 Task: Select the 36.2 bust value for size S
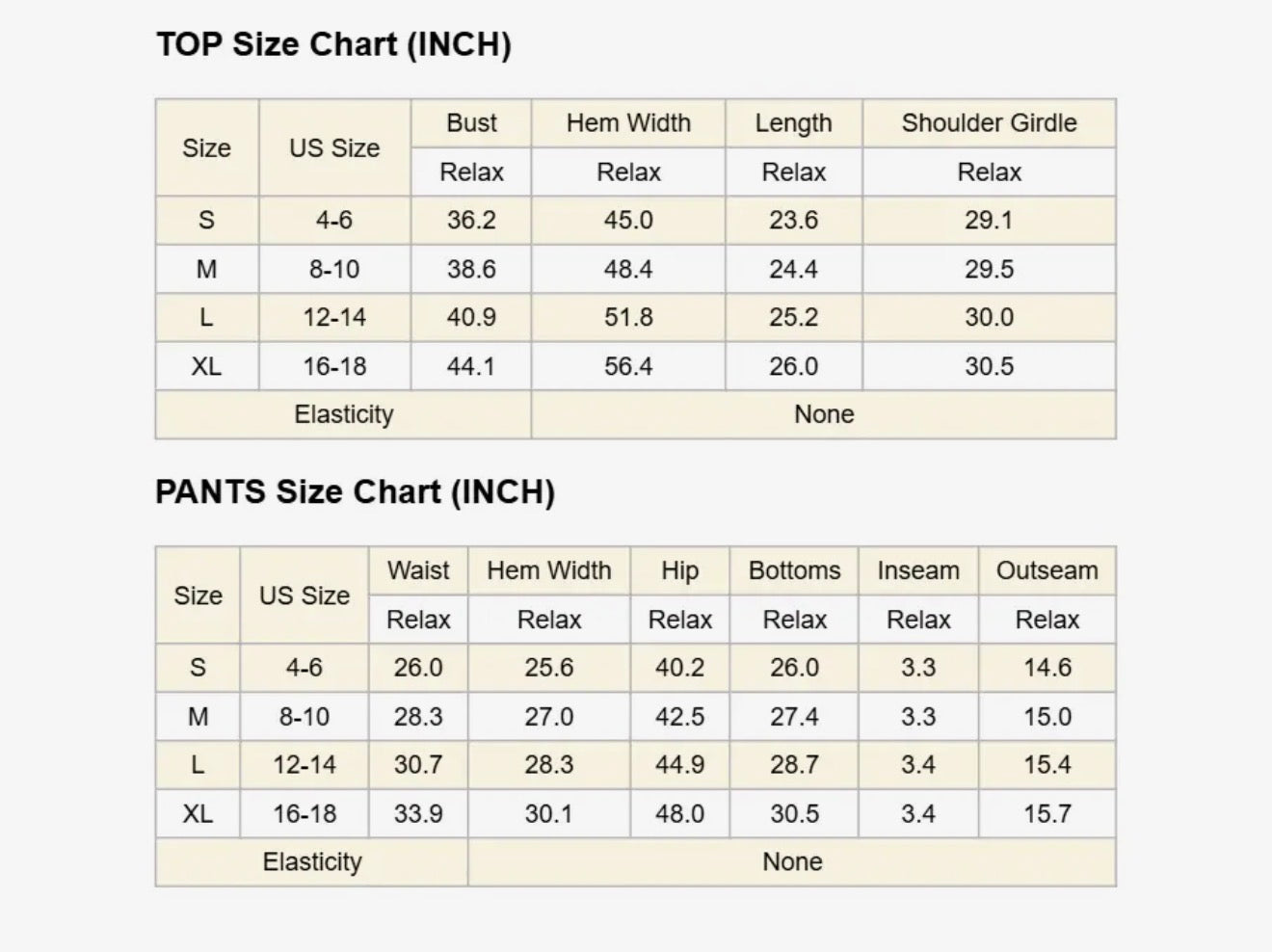point(471,220)
